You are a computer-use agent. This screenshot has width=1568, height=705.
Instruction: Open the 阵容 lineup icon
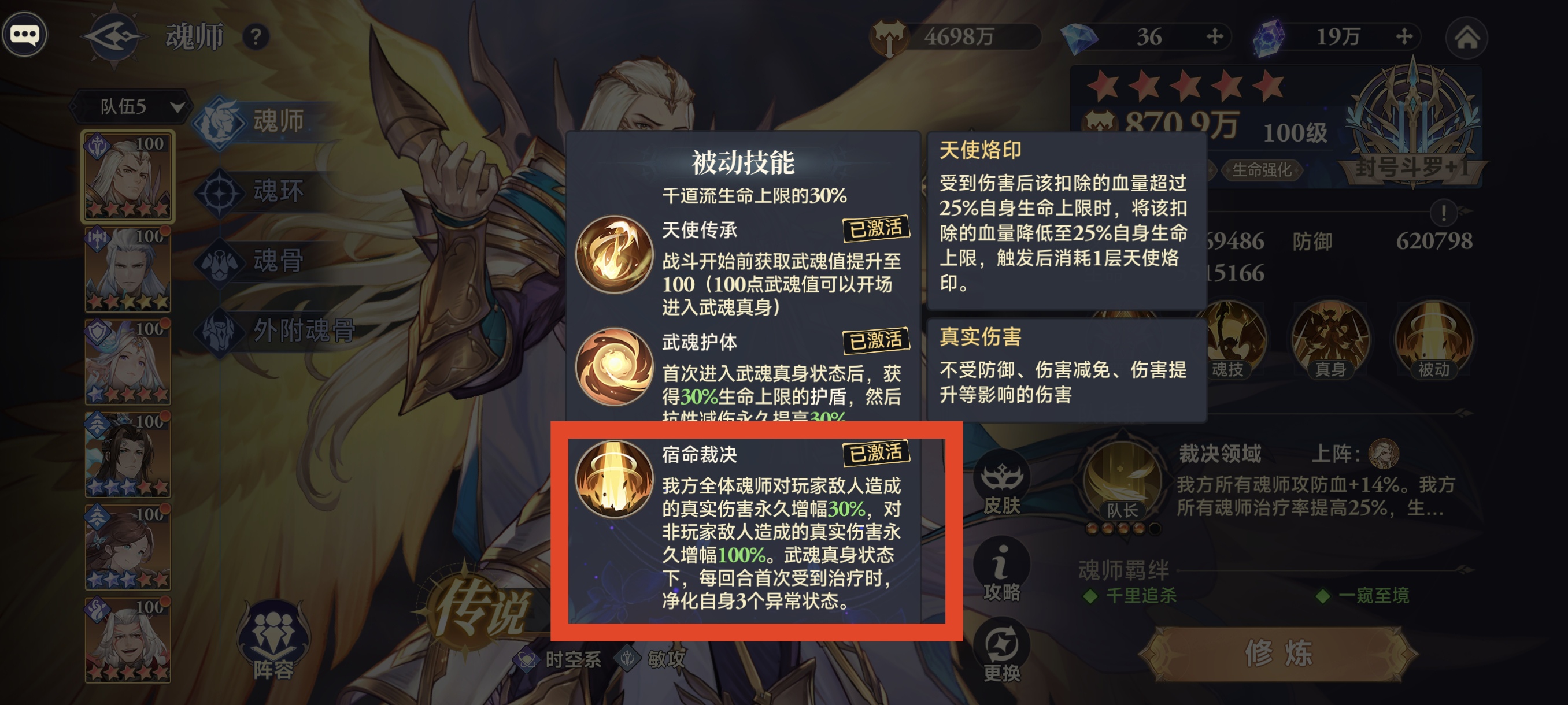point(273,641)
